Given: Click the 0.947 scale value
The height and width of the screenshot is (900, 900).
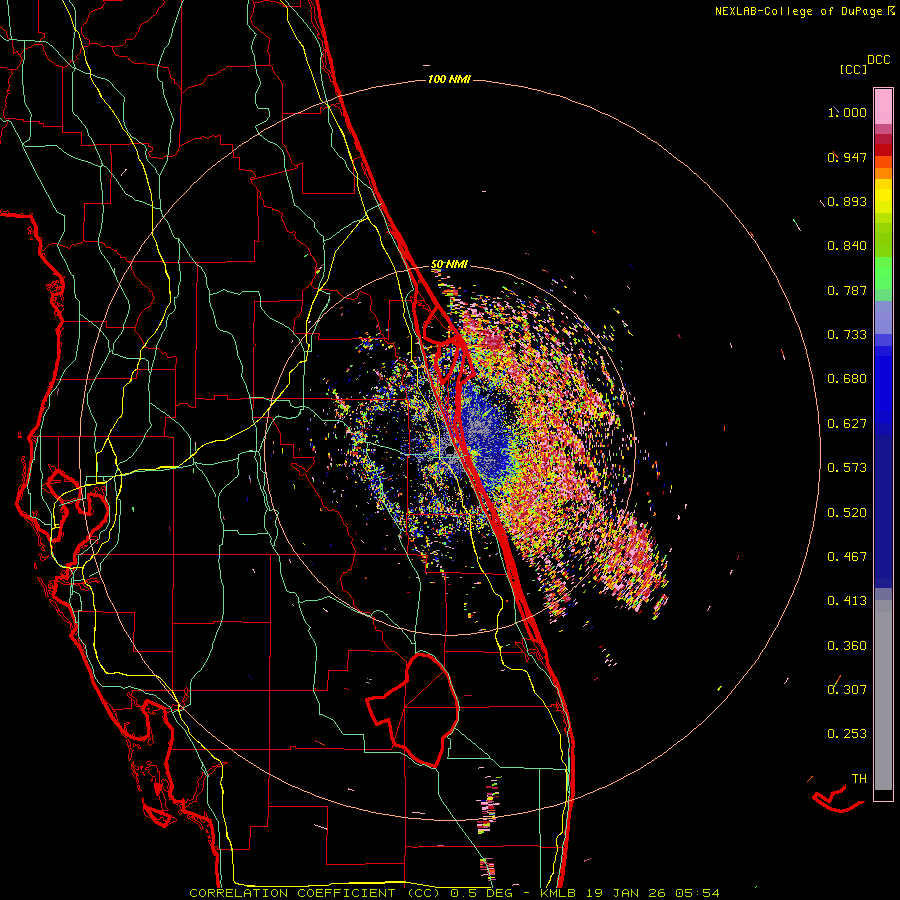Looking at the screenshot, I should [847, 157].
